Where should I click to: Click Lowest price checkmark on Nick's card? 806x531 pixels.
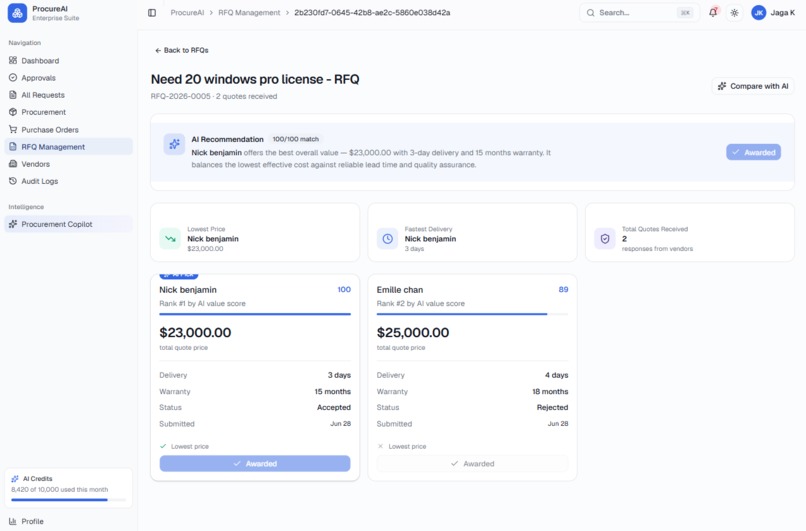pyautogui.click(x=163, y=446)
